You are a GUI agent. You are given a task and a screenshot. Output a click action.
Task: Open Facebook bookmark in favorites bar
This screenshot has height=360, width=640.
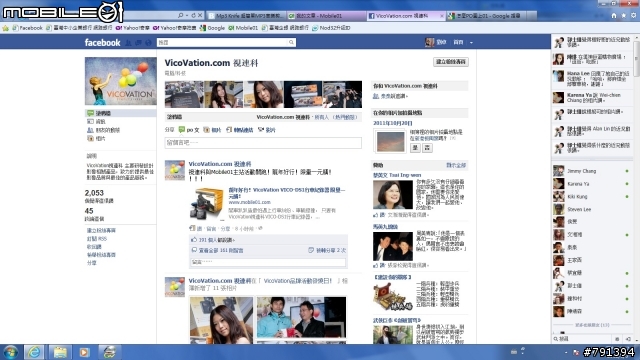coord(27,28)
